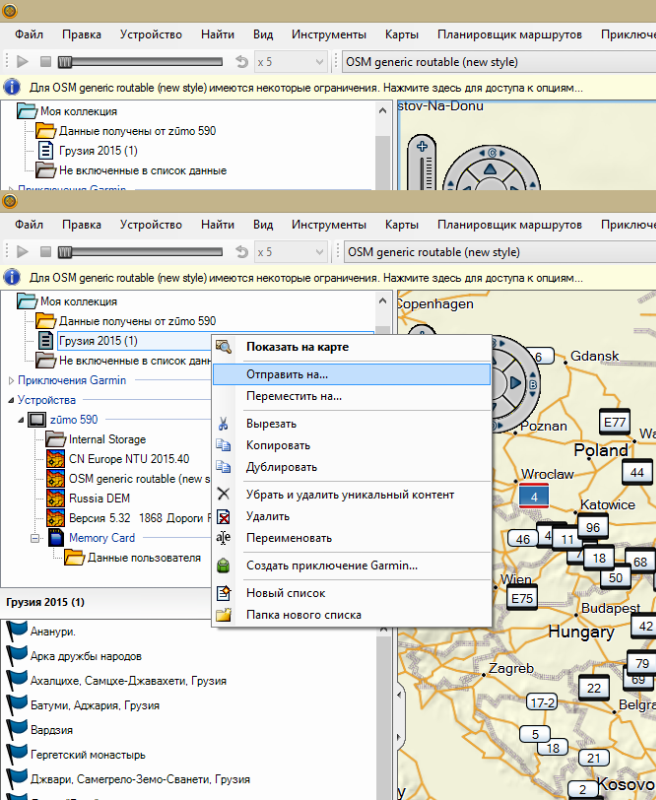Open map product dropdown in lower window
Screen dimensions: 656x800
coord(500,252)
